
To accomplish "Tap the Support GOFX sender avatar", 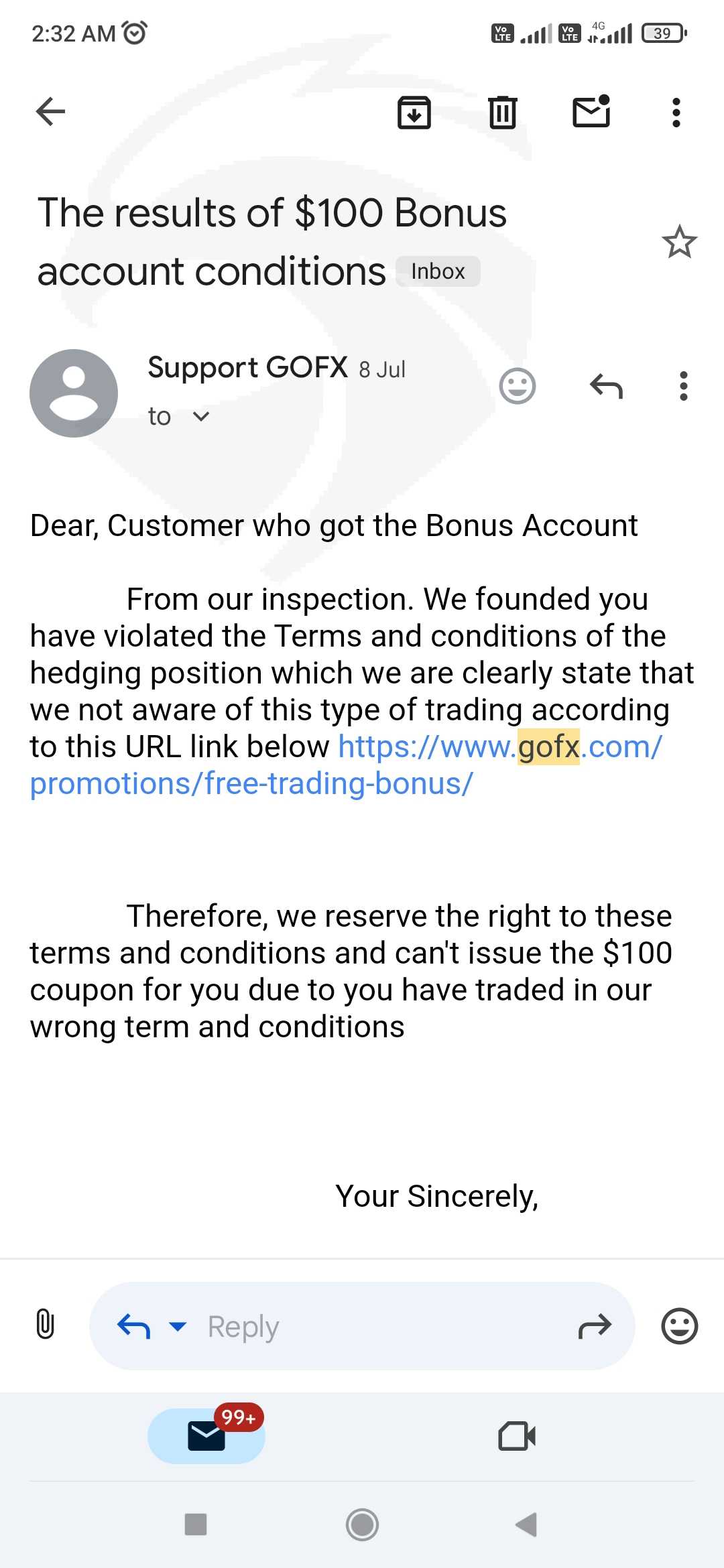I will click(74, 393).
